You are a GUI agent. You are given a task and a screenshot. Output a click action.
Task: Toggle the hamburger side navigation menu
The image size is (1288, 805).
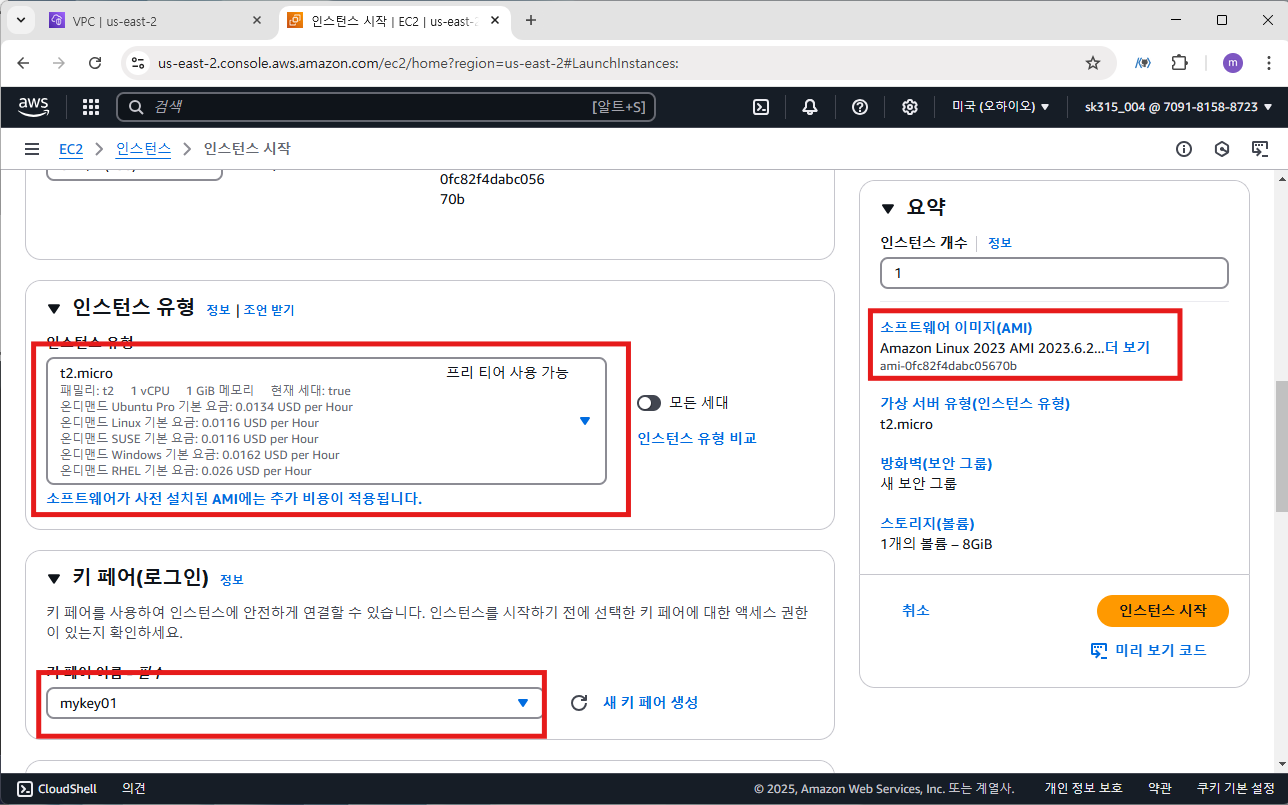click(x=31, y=149)
